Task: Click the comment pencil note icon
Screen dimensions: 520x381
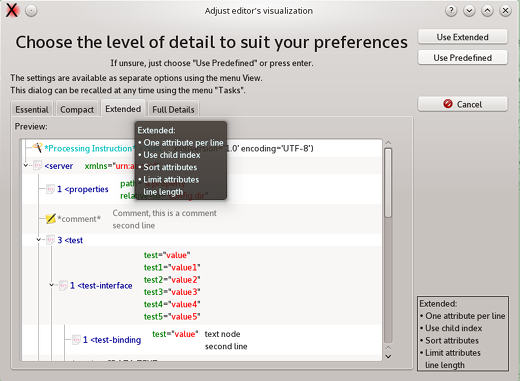Action: (51, 219)
